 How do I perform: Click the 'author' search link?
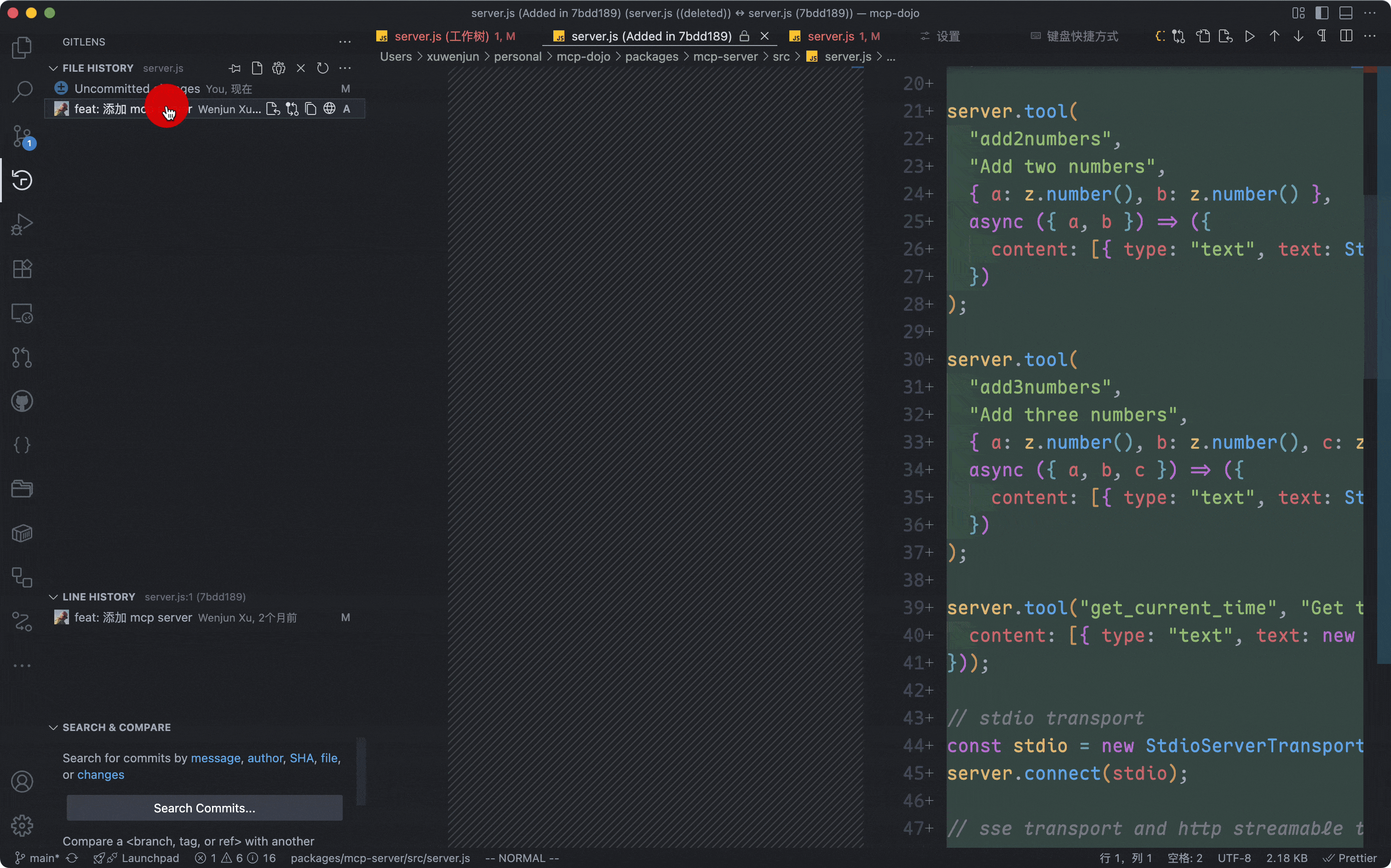pos(265,758)
